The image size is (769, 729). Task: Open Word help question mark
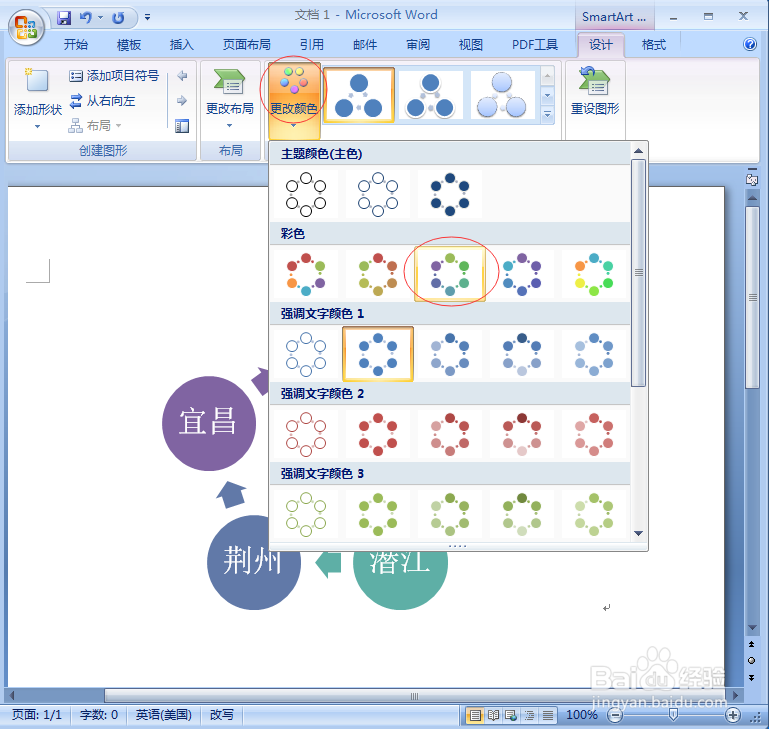pyautogui.click(x=750, y=44)
